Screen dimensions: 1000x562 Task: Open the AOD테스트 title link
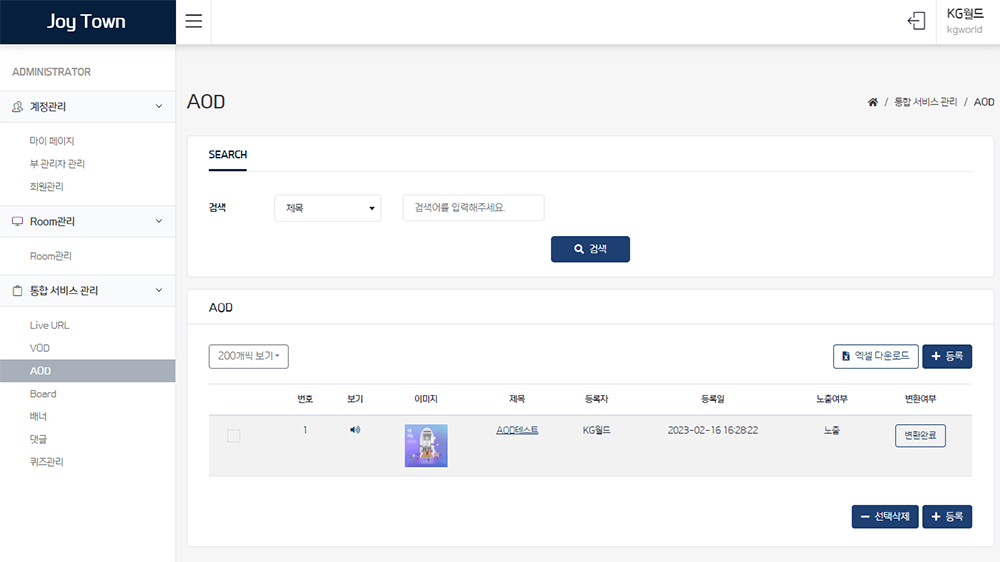517,430
